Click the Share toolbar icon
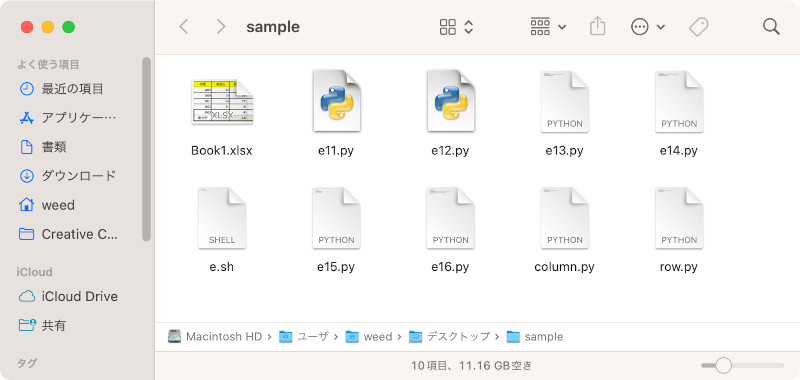Image resolution: width=800 pixels, height=380 pixels. click(x=597, y=26)
